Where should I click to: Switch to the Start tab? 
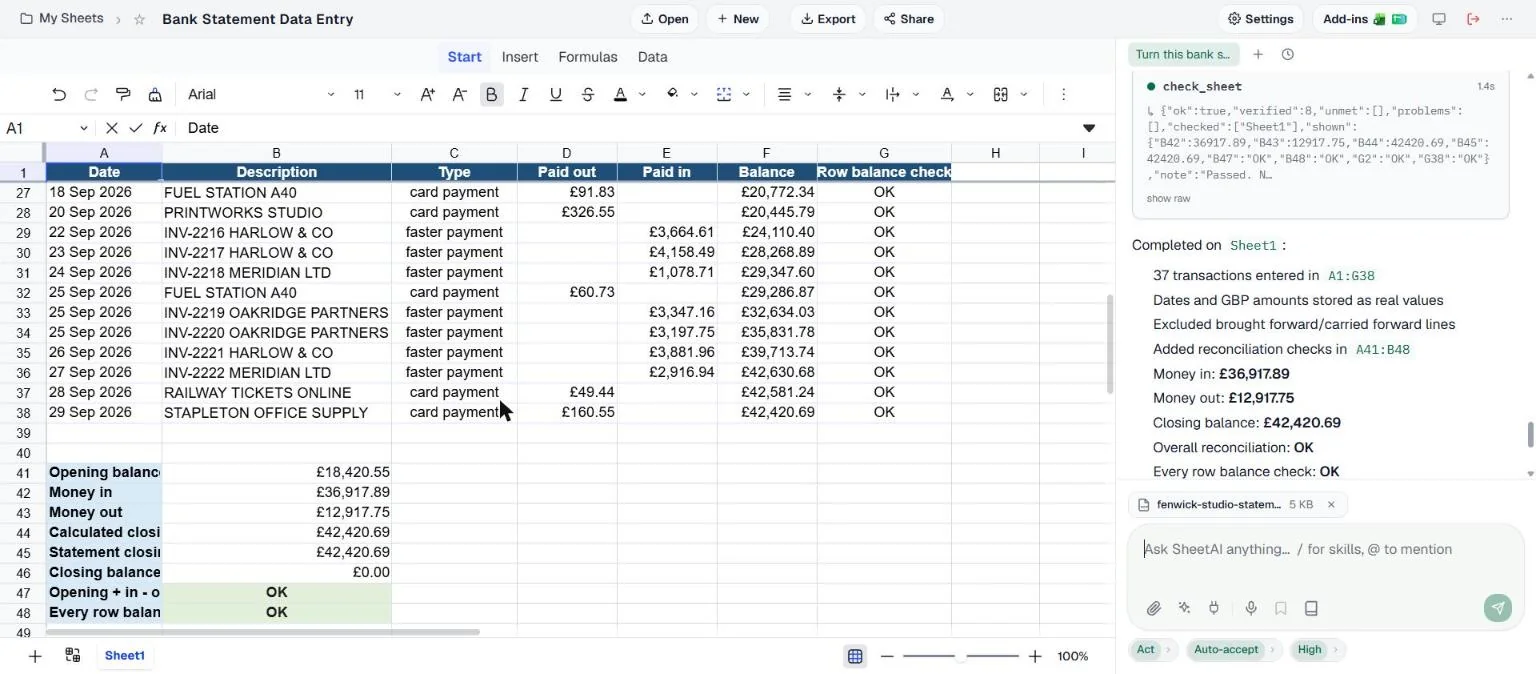pos(464,57)
